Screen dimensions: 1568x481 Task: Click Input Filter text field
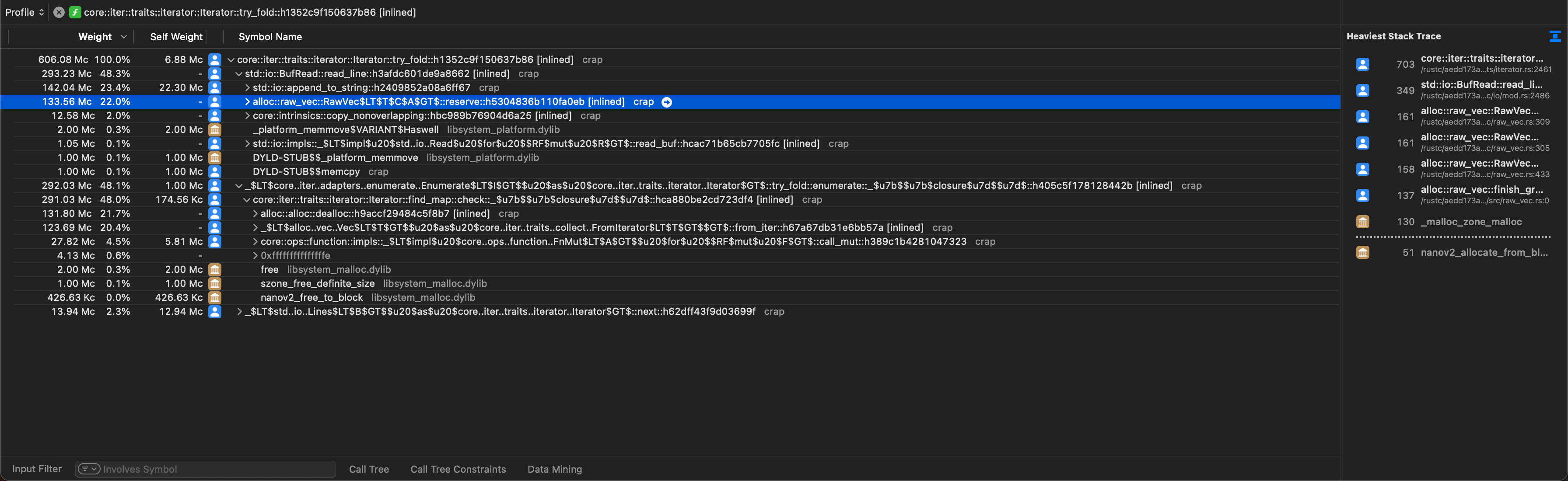[203, 468]
